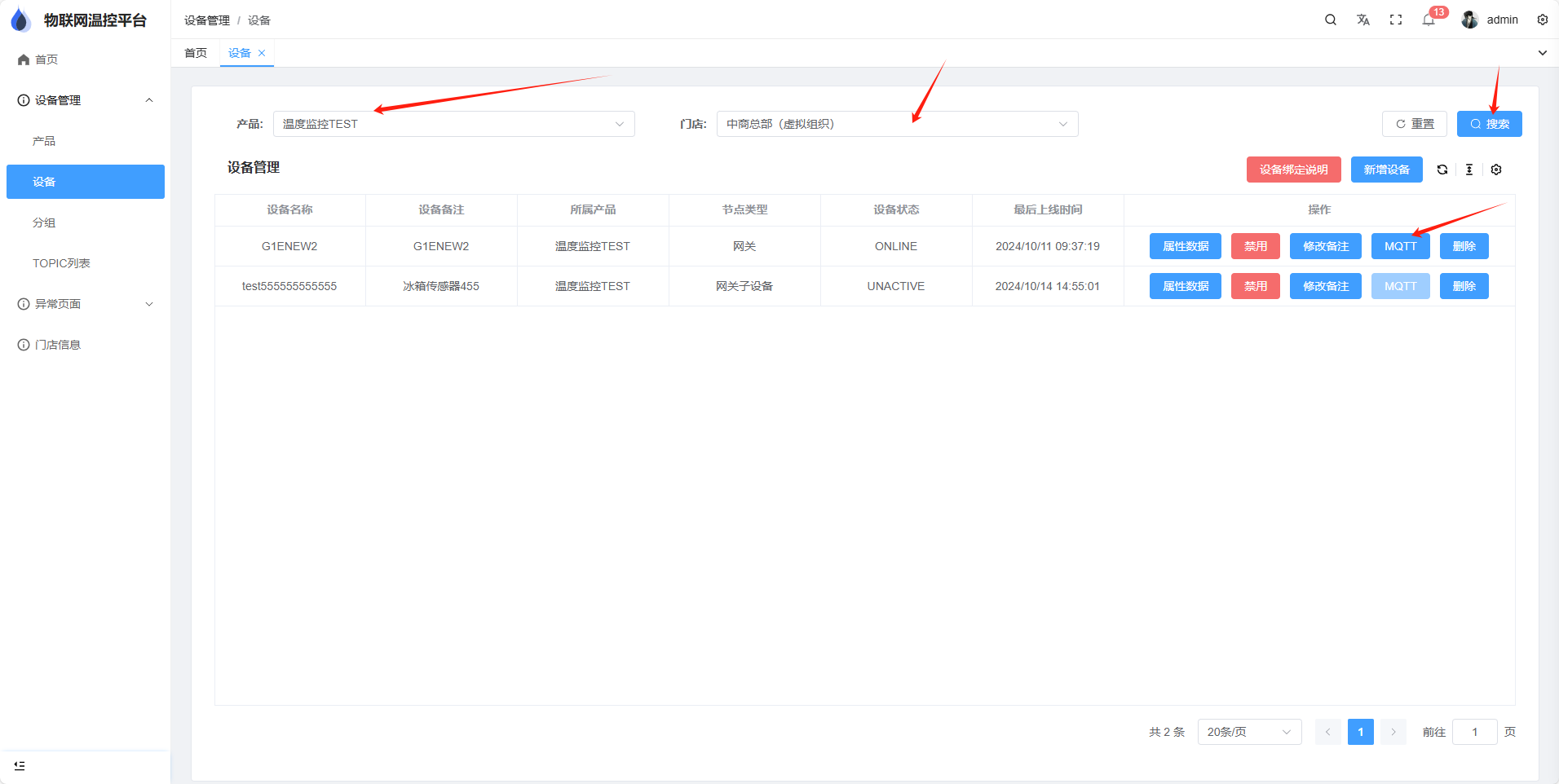Open the language translation icon
The width and height of the screenshot is (1559, 784).
coord(1363,20)
